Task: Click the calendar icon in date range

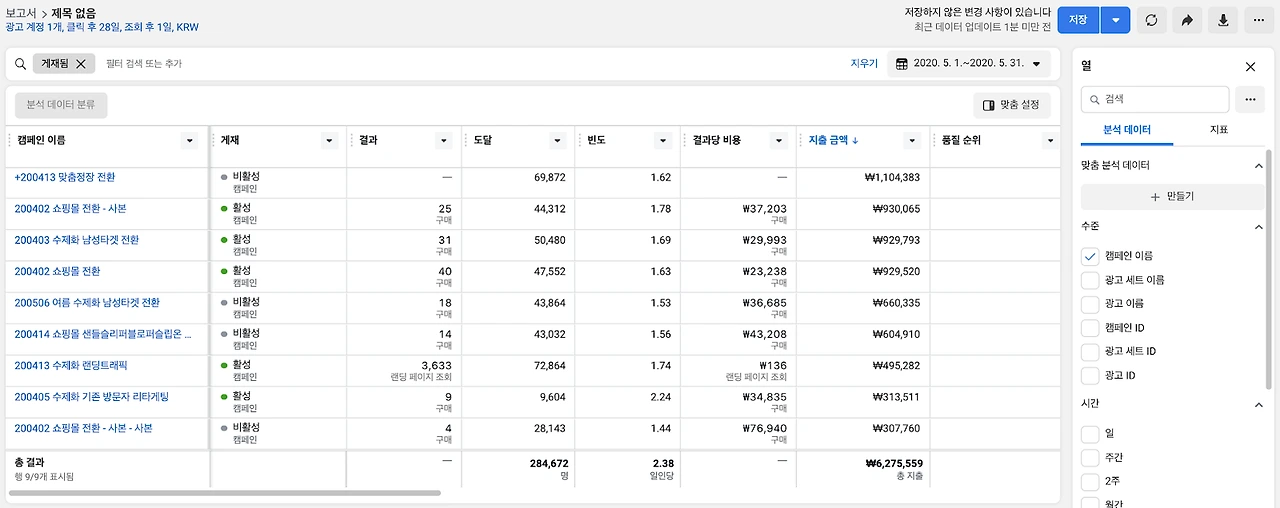Action: (x=902, y=64)
